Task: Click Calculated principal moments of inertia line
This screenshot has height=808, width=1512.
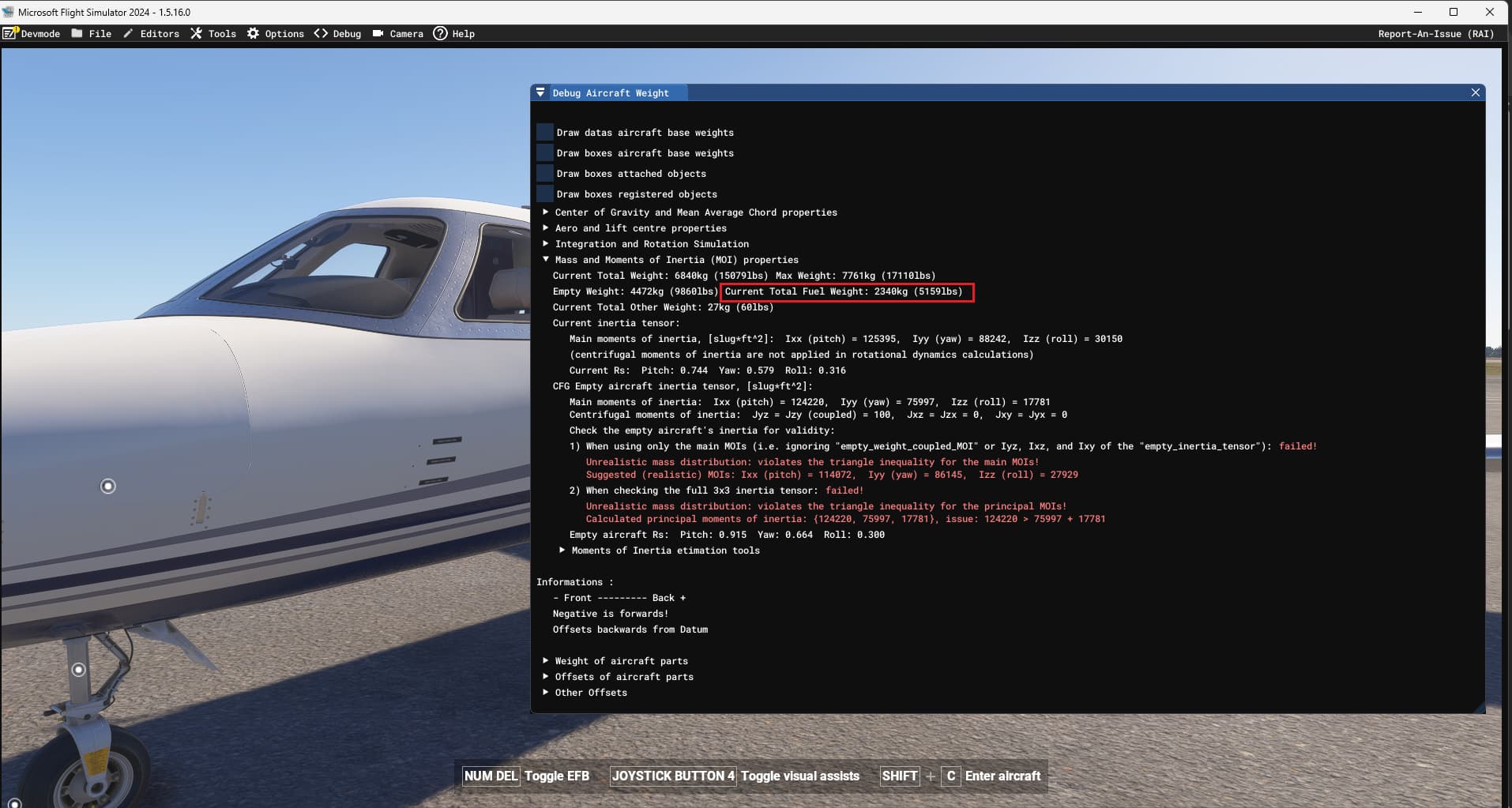Action: pos(845,519)
